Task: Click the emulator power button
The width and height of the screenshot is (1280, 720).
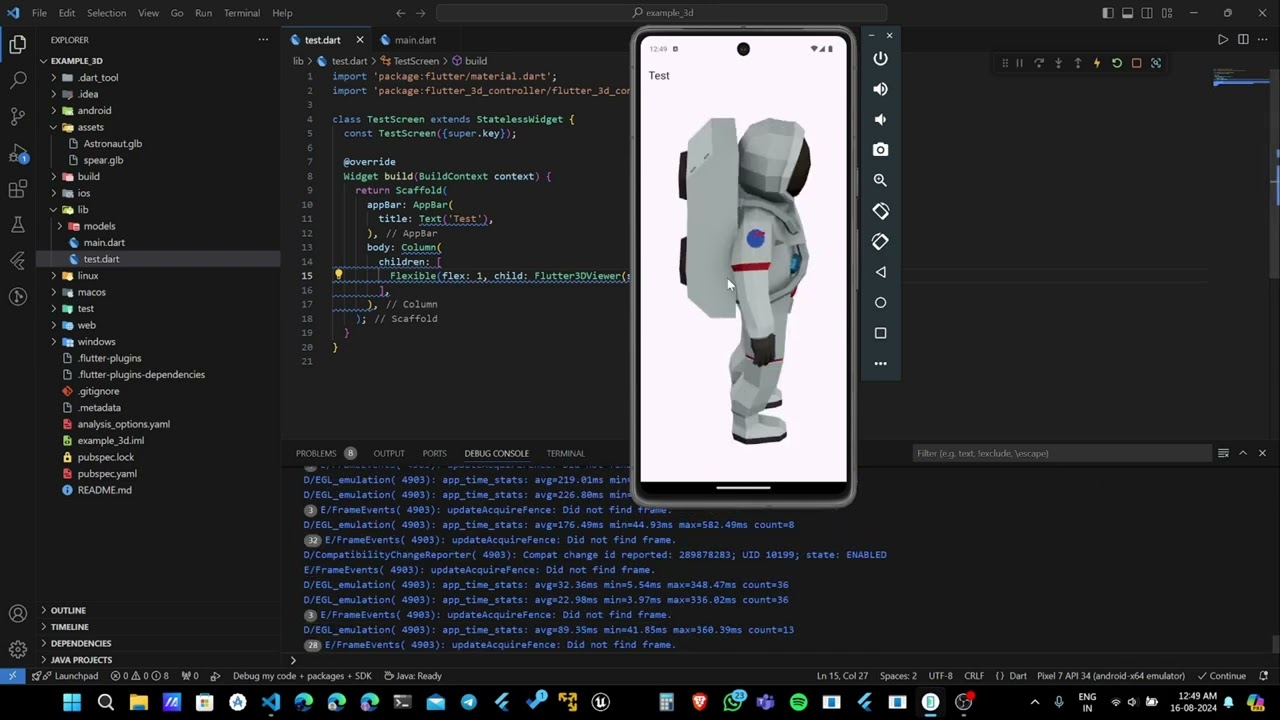Action: (x=880, y=59)
